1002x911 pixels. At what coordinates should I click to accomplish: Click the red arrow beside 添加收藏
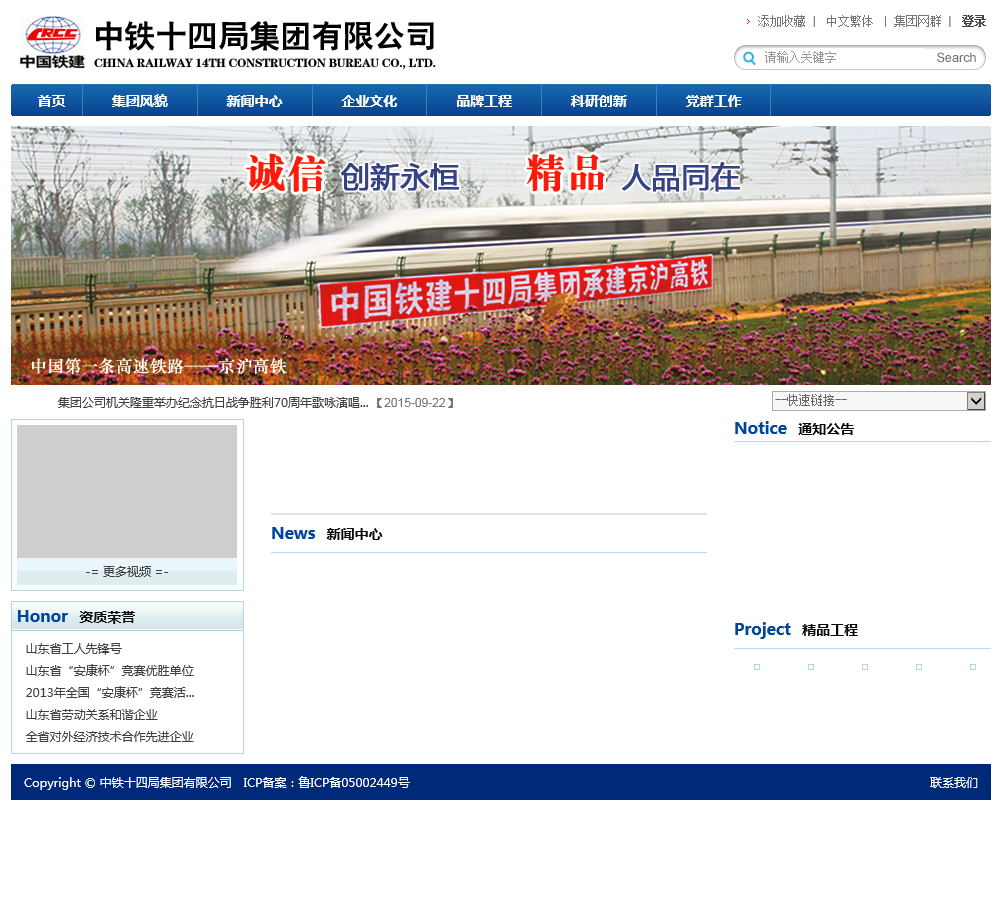pyautogui.click(x=748, y=22)
